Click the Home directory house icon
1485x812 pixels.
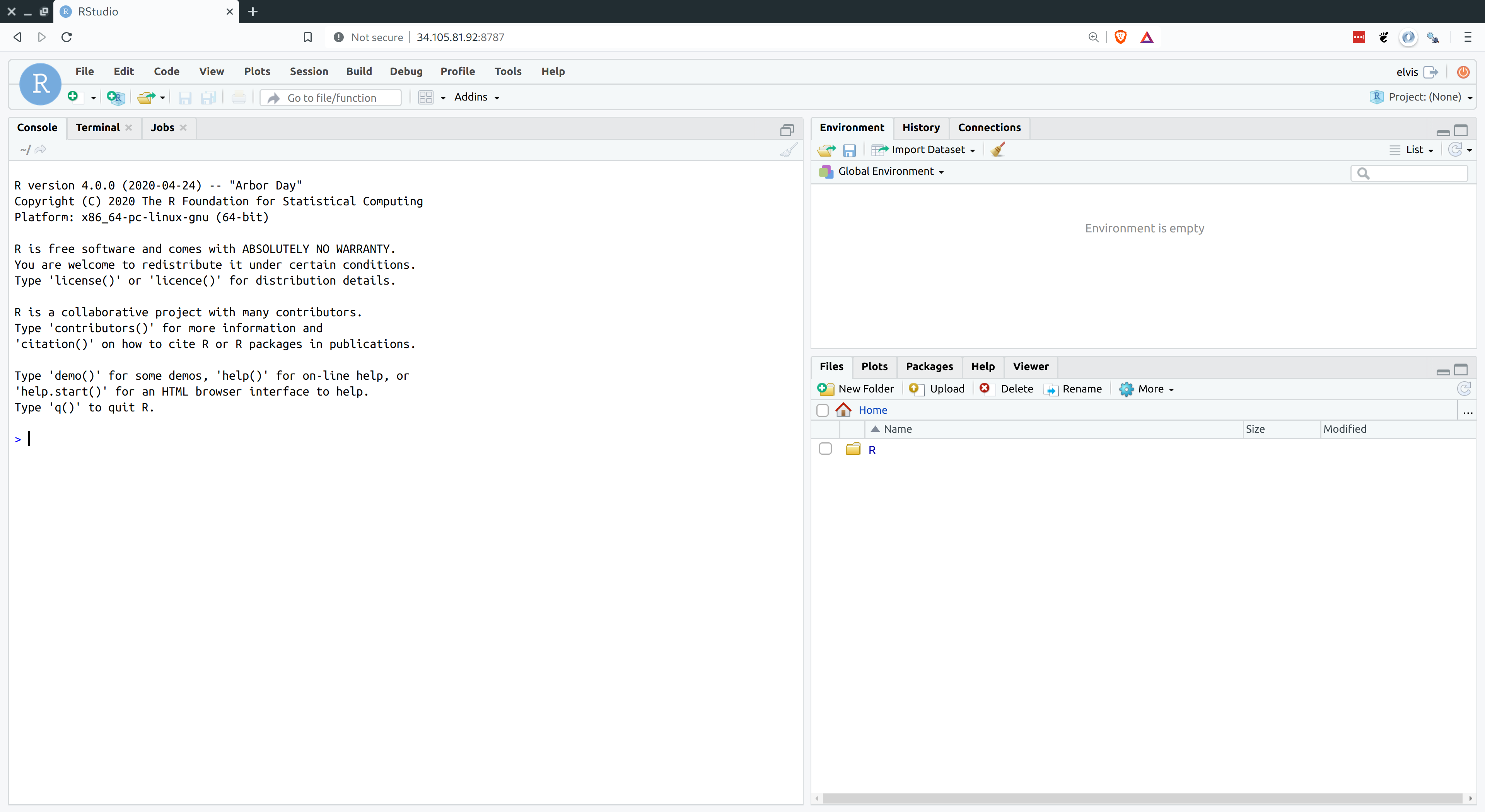843,410
